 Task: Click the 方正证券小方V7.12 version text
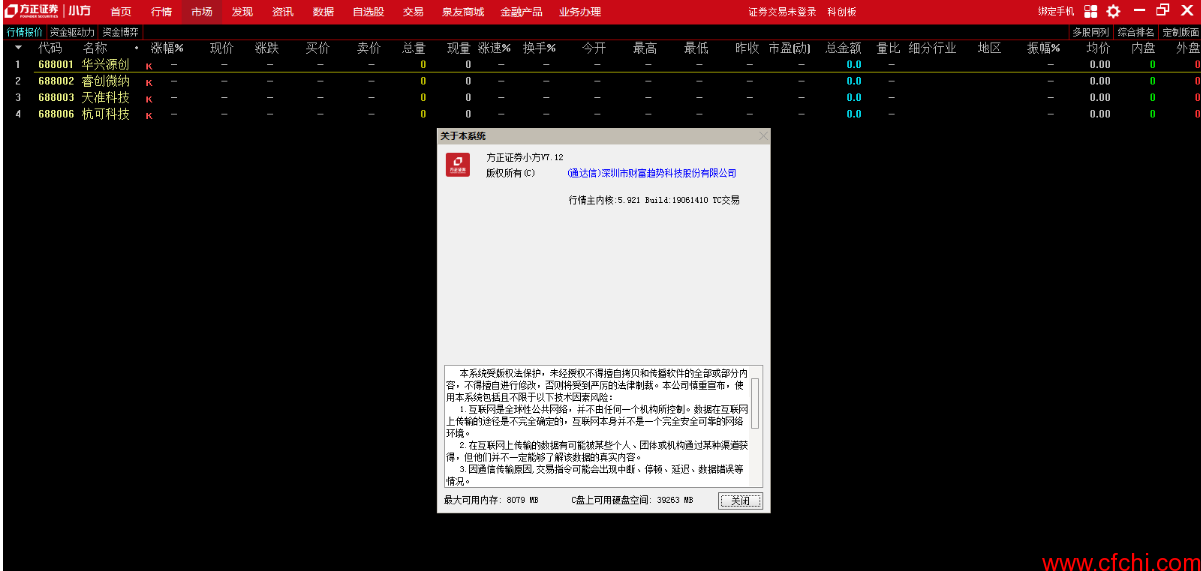[x=525, y=157]
